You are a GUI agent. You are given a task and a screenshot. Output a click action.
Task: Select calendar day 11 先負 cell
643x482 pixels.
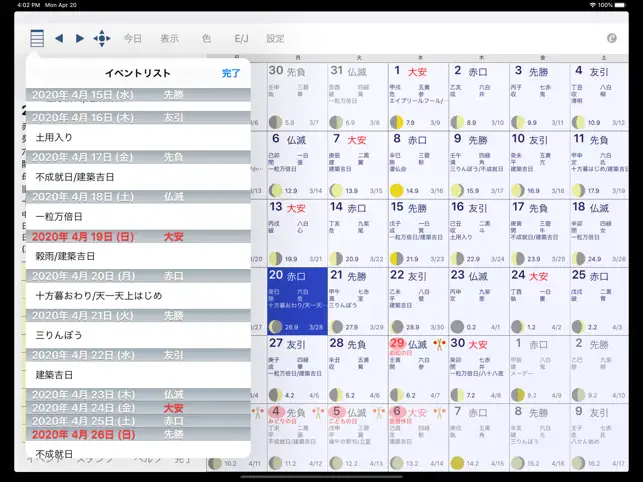pos(600,165)
